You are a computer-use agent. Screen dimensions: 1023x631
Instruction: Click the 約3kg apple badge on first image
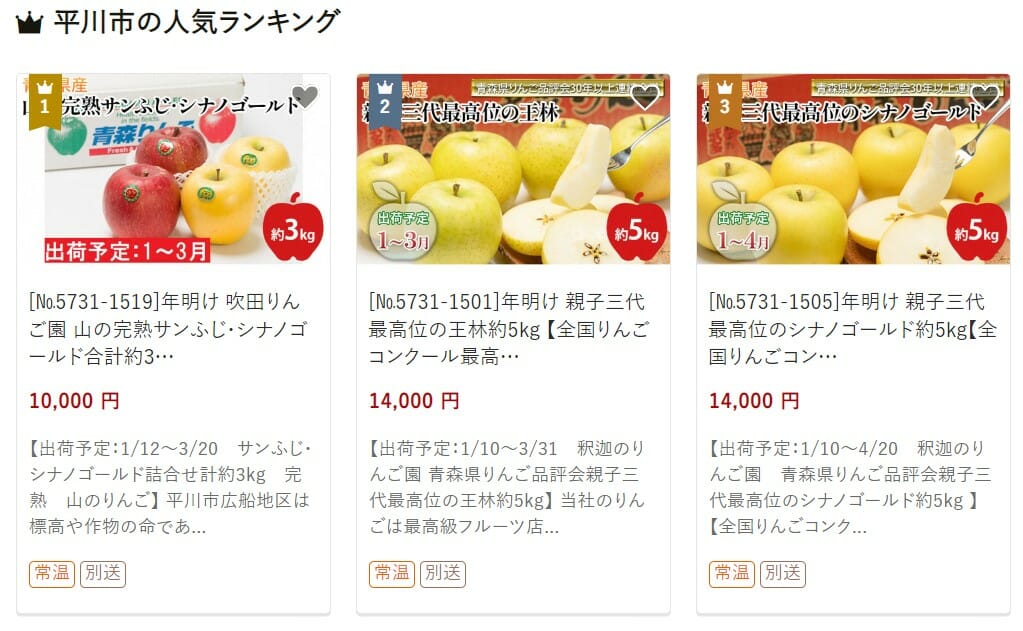coord(294,227)
